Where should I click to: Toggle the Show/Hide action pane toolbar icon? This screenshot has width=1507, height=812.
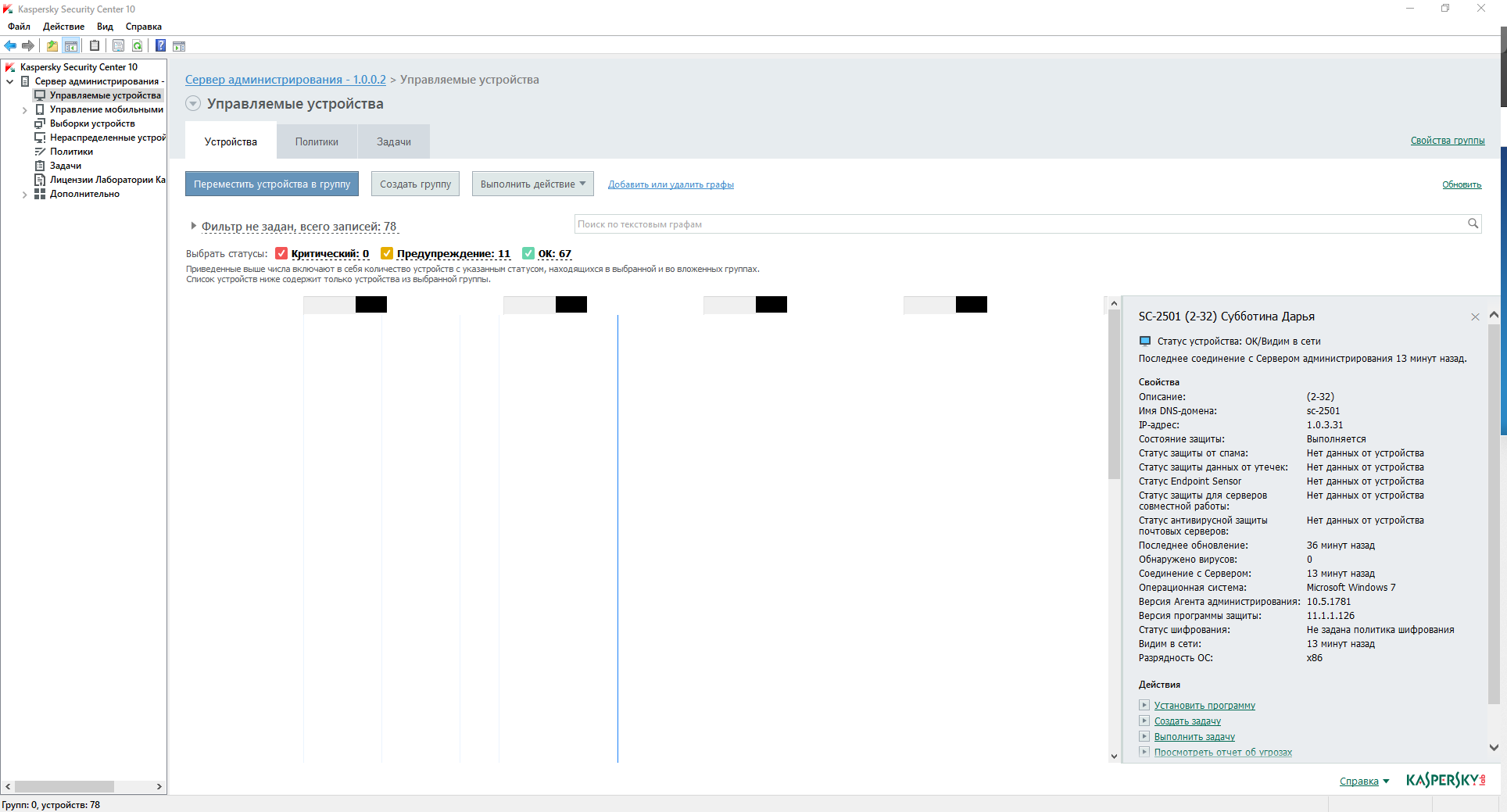pyautogui.click(x=179, y=45)
